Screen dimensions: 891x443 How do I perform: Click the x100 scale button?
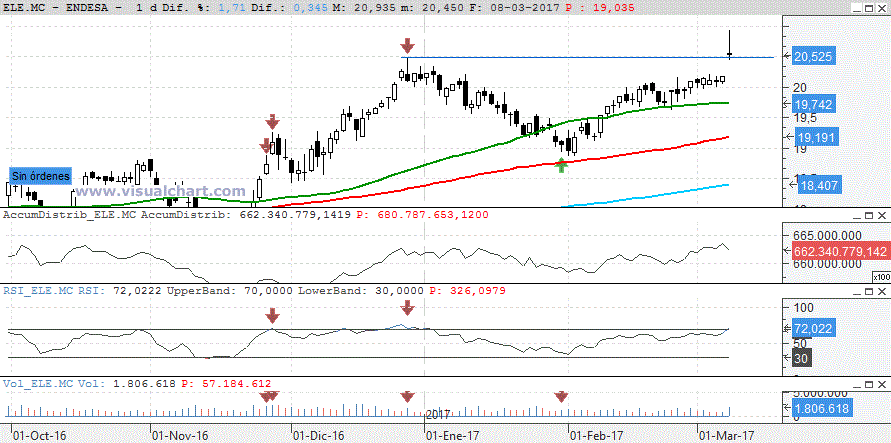coord(881,277)
